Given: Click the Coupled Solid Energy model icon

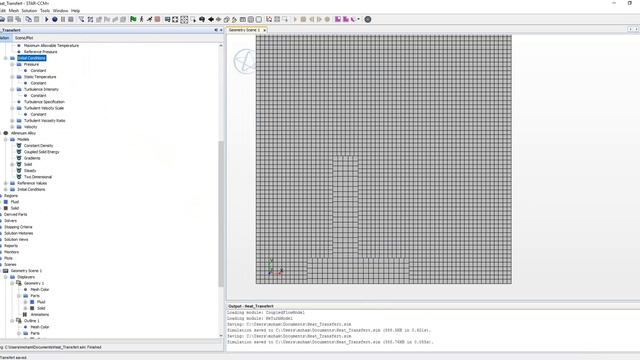Looking at the screenshot, I should click(x=19, y=152).
